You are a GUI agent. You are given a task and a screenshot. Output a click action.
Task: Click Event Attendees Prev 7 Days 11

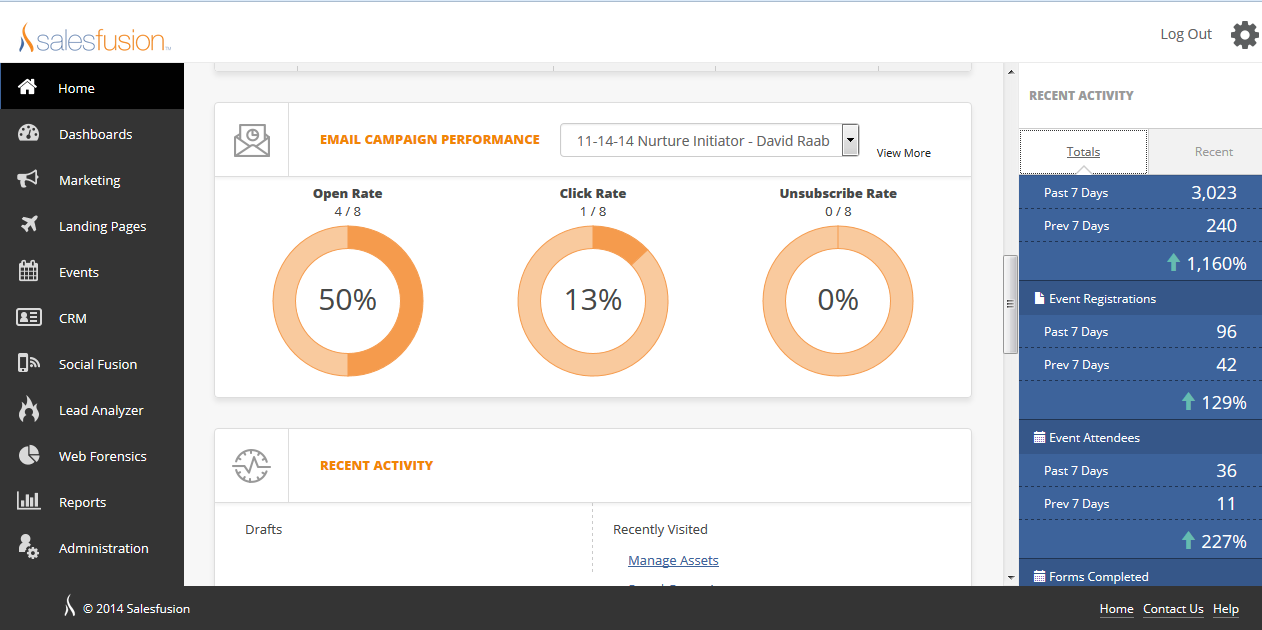[x=1226, y=504]
